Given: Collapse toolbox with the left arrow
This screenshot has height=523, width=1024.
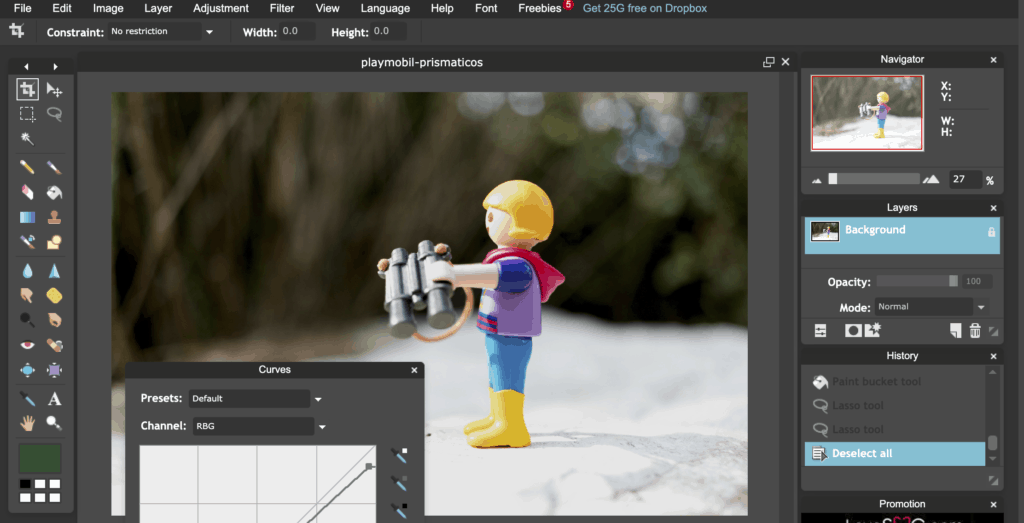Looking at the screenshot, I should pos(26,67).
